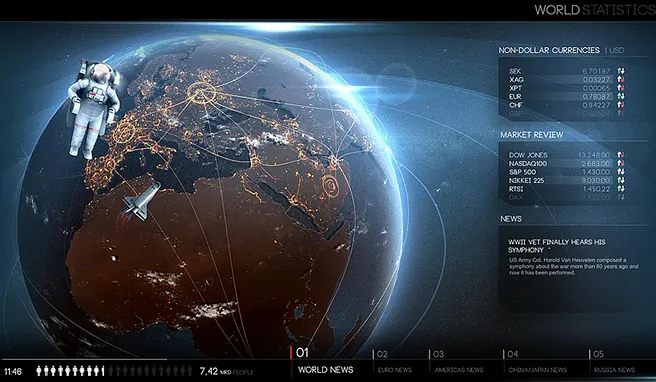Image resolution: width=656 pixels, height=382 pixels.
Task: Click the news summary about Col. Harold Van Heuvelen
Action: 574,266
